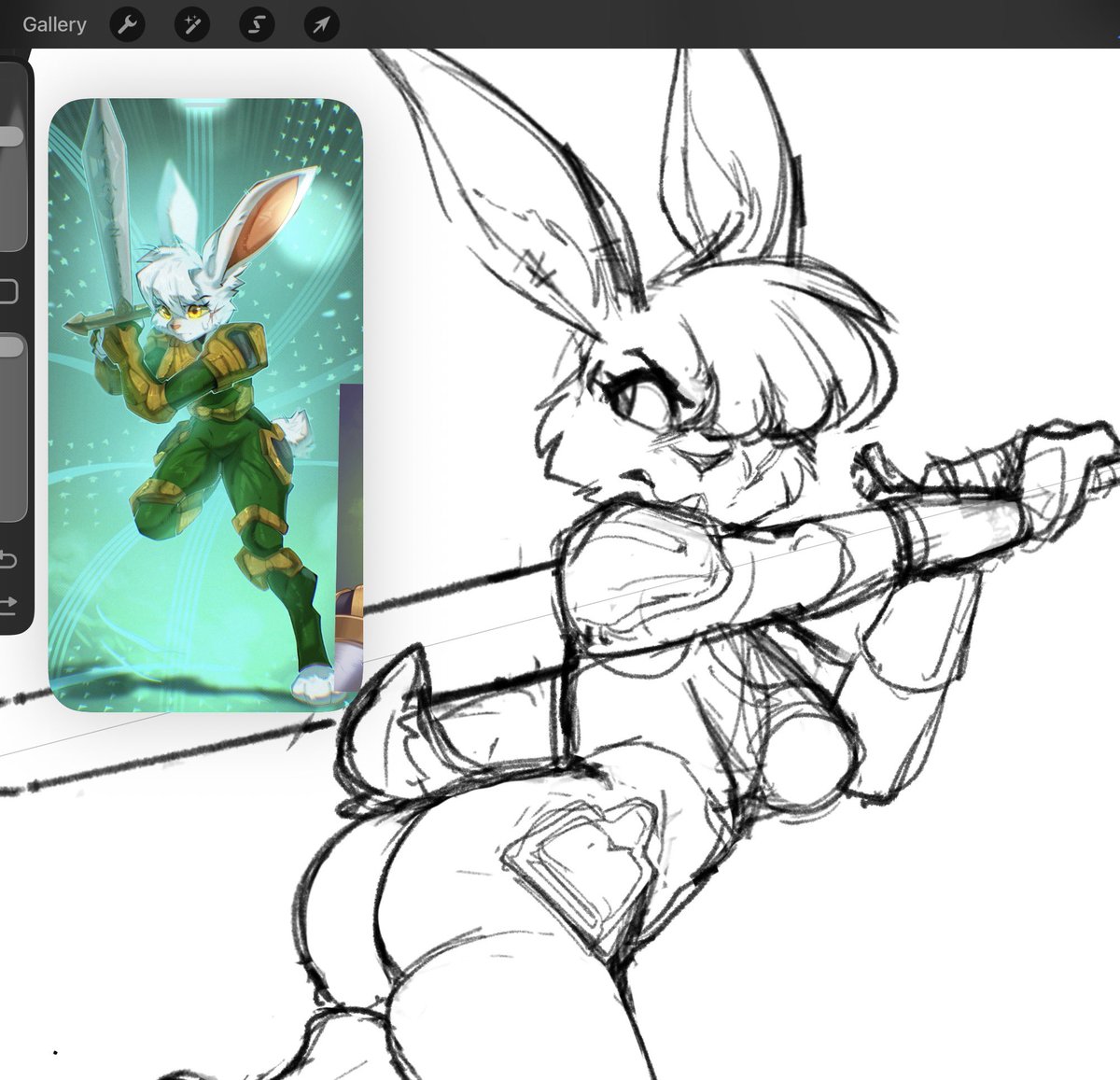Activate the Transform arrow tool
The image size is (1120, 1080).
pos(320,24)
